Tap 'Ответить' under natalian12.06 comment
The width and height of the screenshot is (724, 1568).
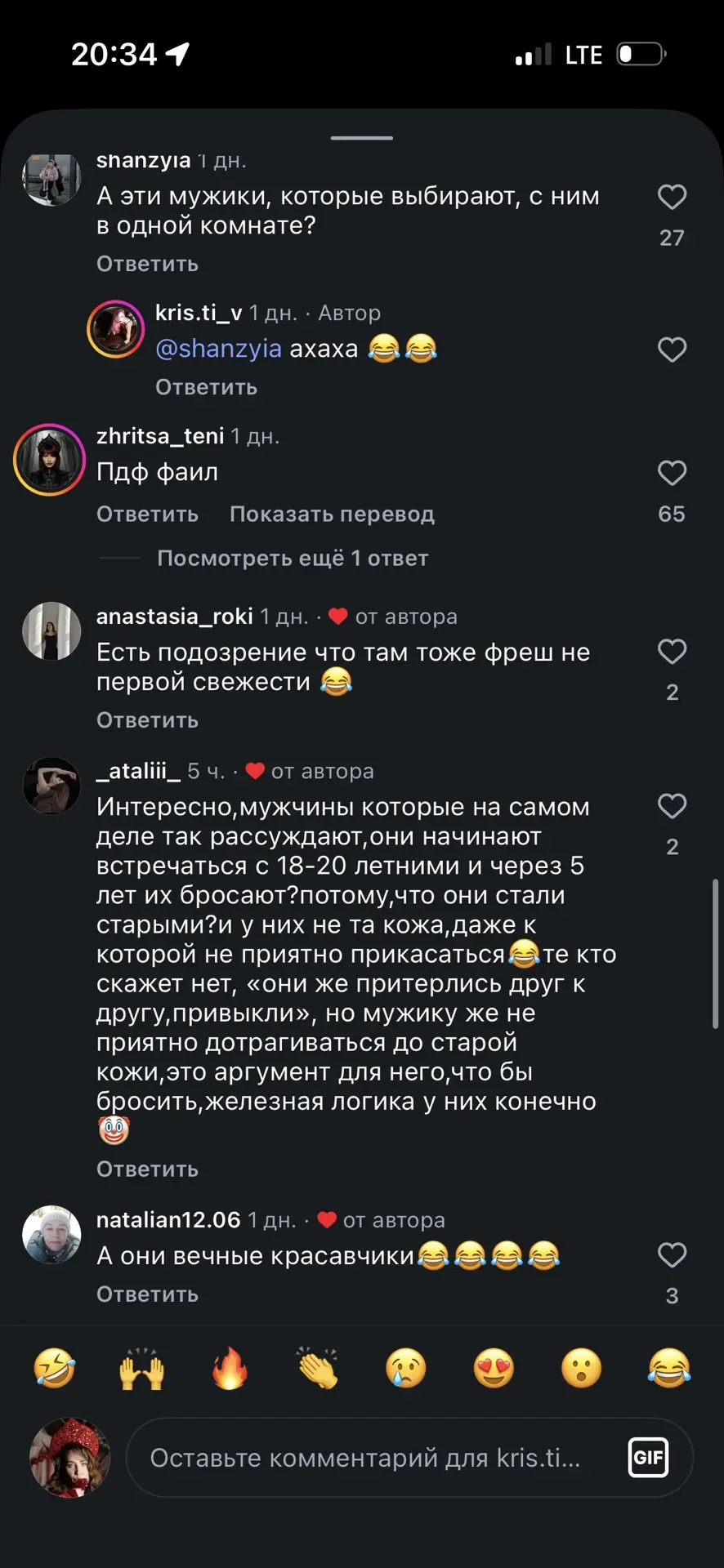tap(147, 1294)
